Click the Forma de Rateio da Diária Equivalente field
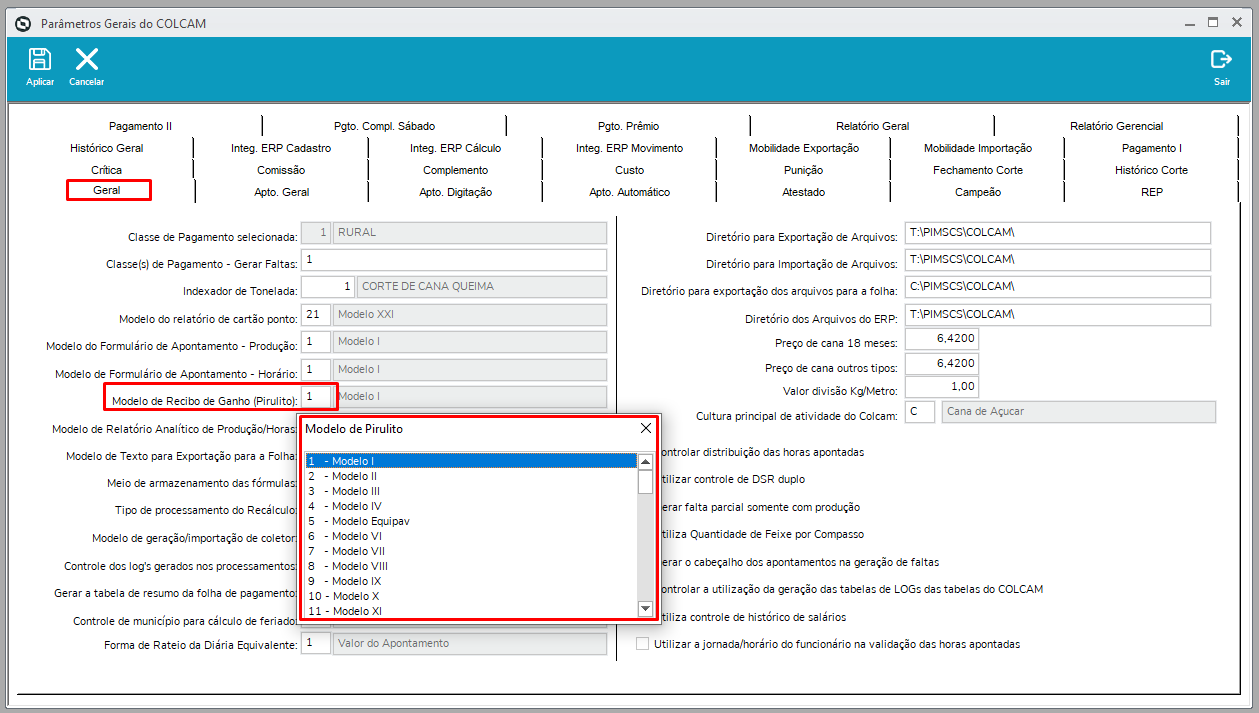This screenshot has width=1259, height=713. [x=316, y=644]
